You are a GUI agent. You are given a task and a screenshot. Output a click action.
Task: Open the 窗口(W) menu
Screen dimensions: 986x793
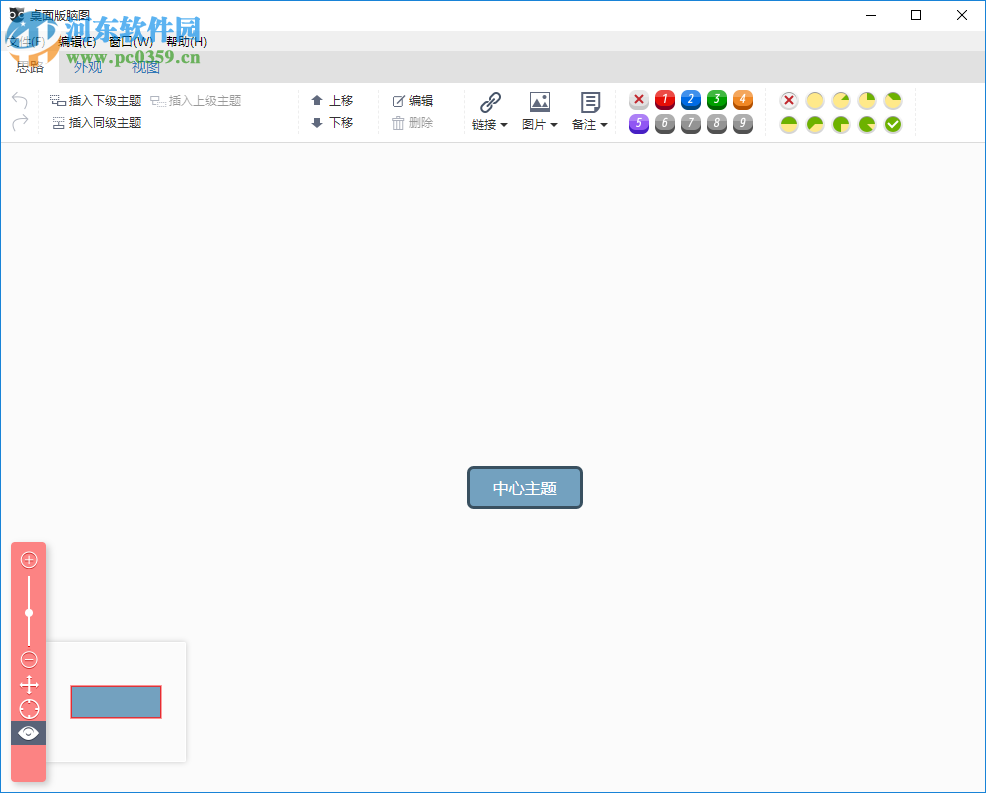(x=131, y=42)
